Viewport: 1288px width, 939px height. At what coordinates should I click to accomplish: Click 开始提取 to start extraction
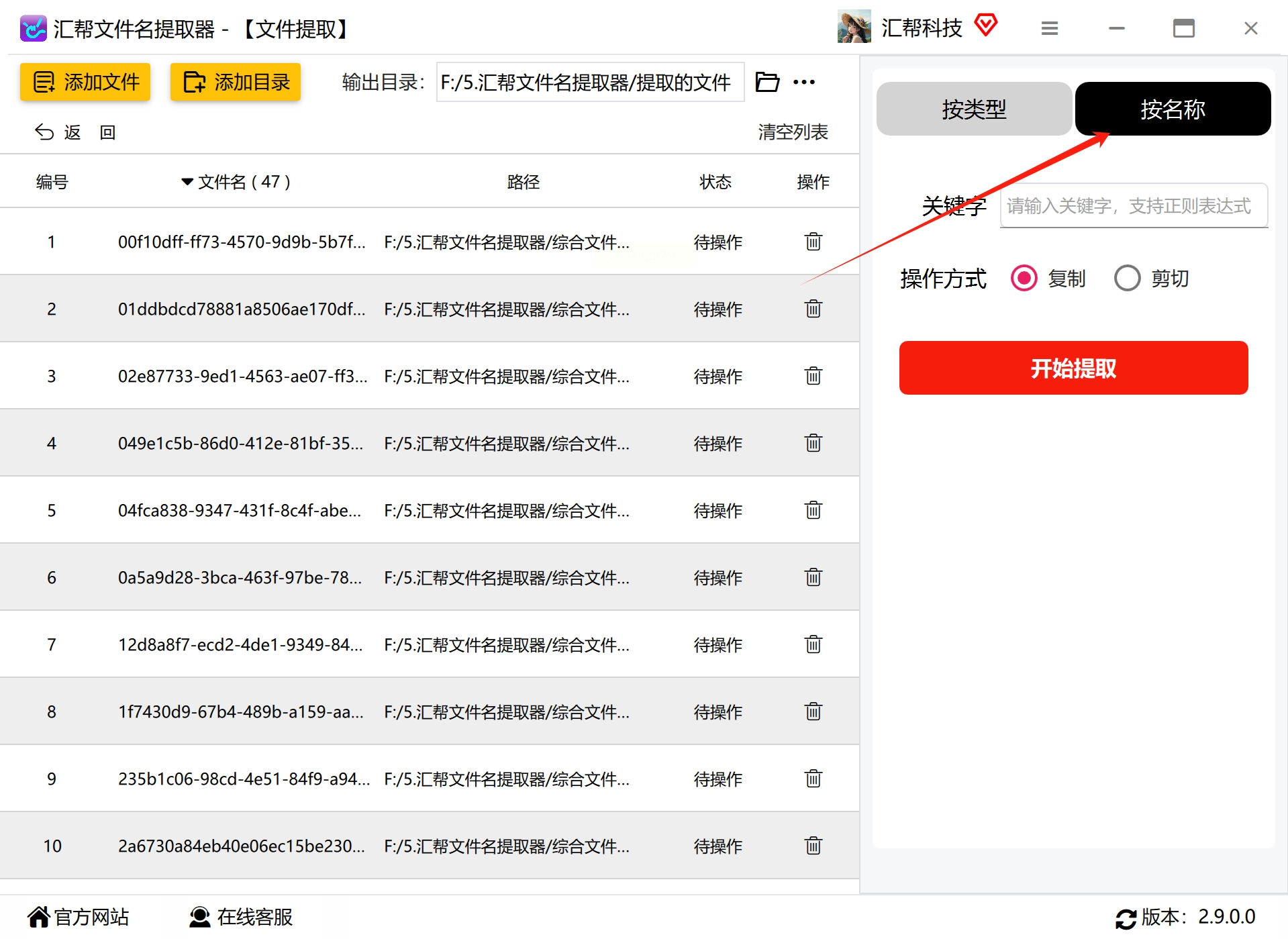(1073, 368)
